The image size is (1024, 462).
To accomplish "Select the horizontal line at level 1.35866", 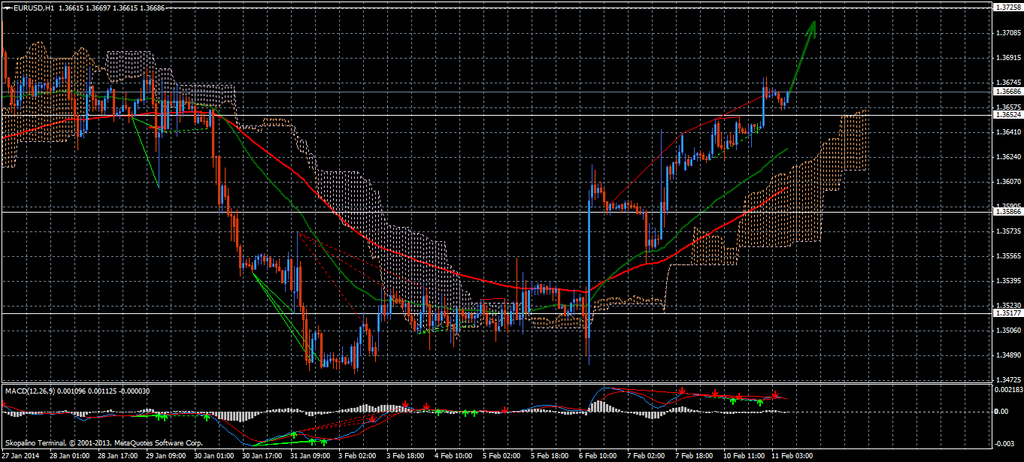I will pos(496,212).
